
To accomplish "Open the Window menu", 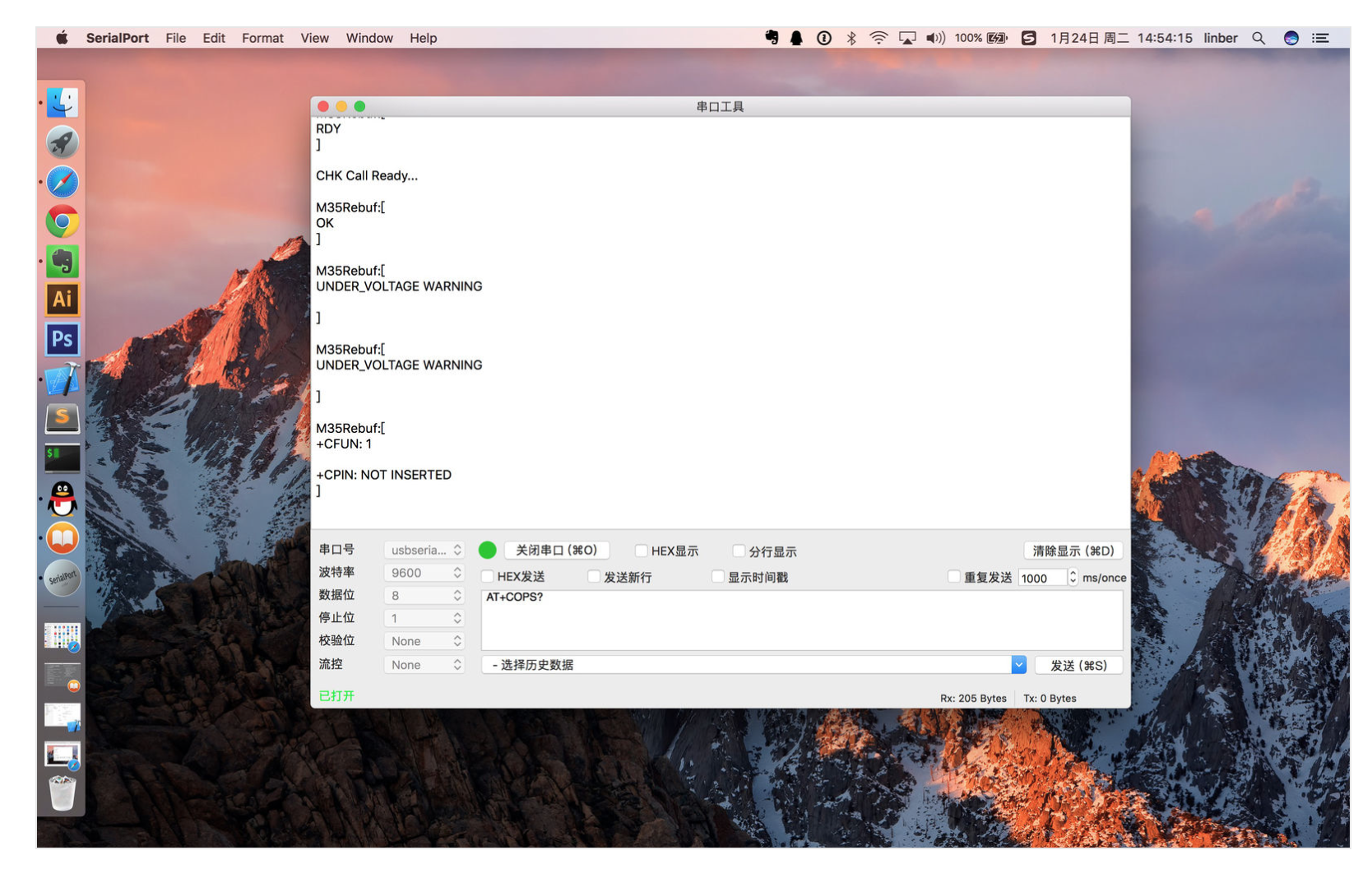I will click(369, 38).
